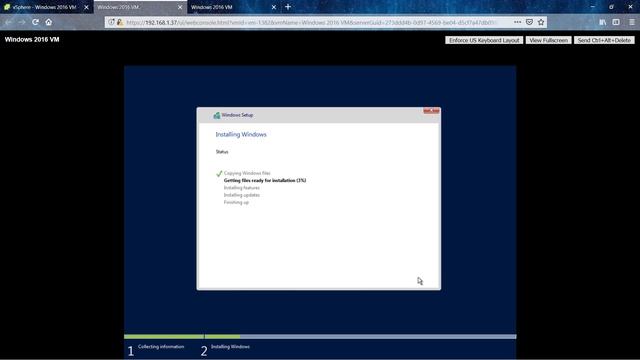Minimize the browser window
The height and width of the screenshot is (360, 640).
593,7
